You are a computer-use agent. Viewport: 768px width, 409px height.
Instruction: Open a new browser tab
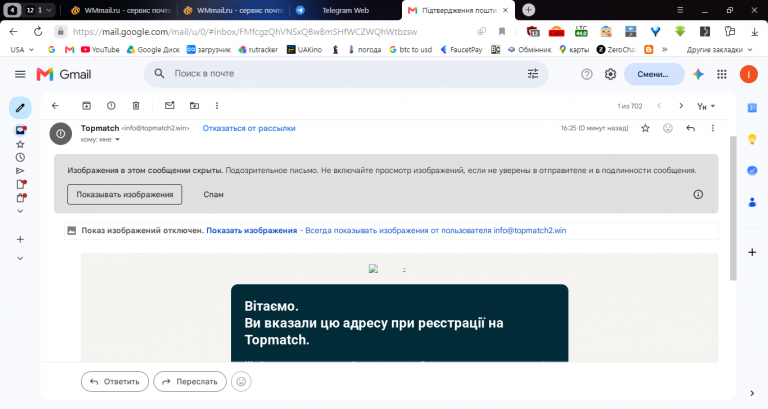coord(528,10)
